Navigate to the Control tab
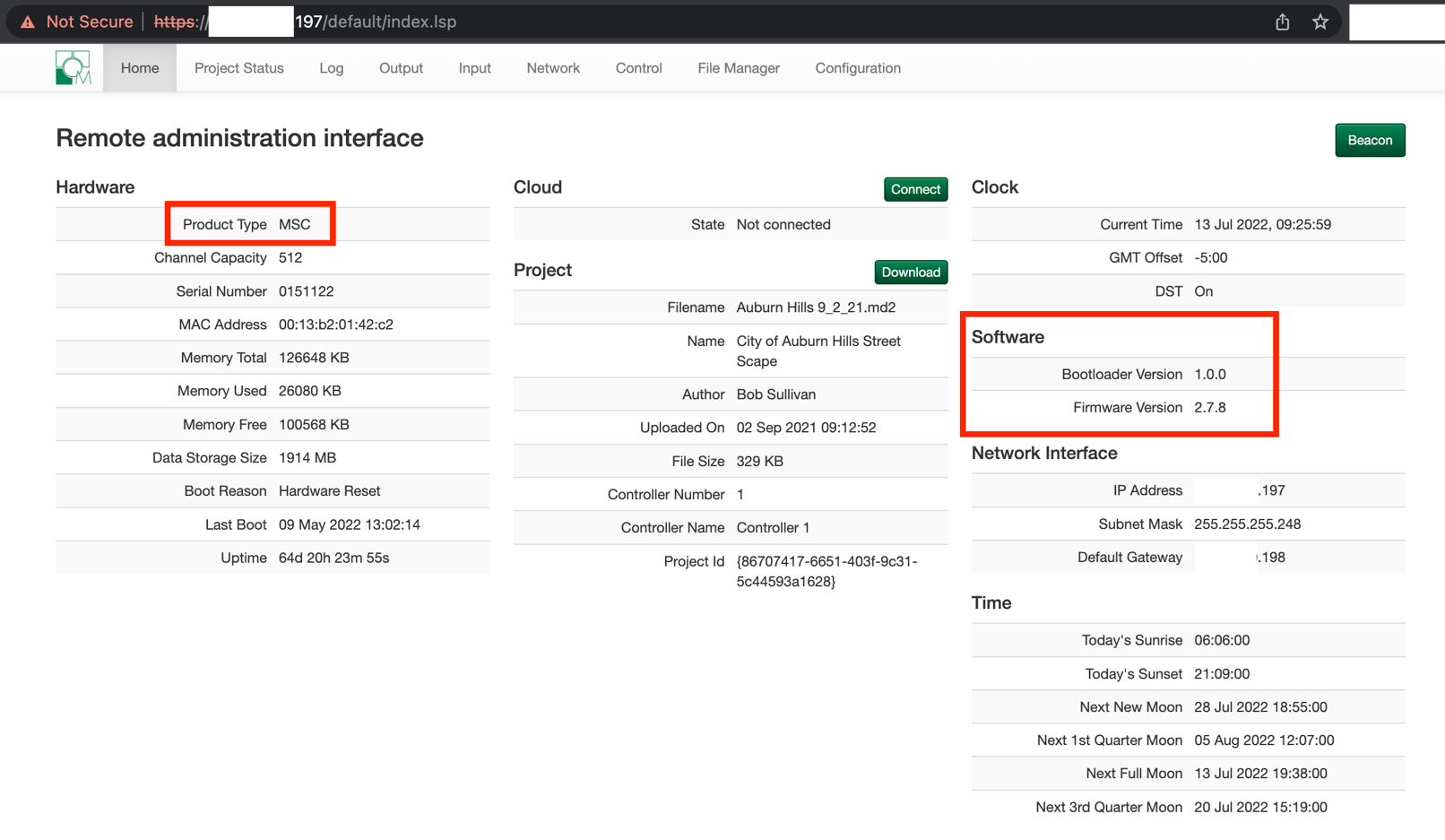1445x840 pixels. (638, 68)
